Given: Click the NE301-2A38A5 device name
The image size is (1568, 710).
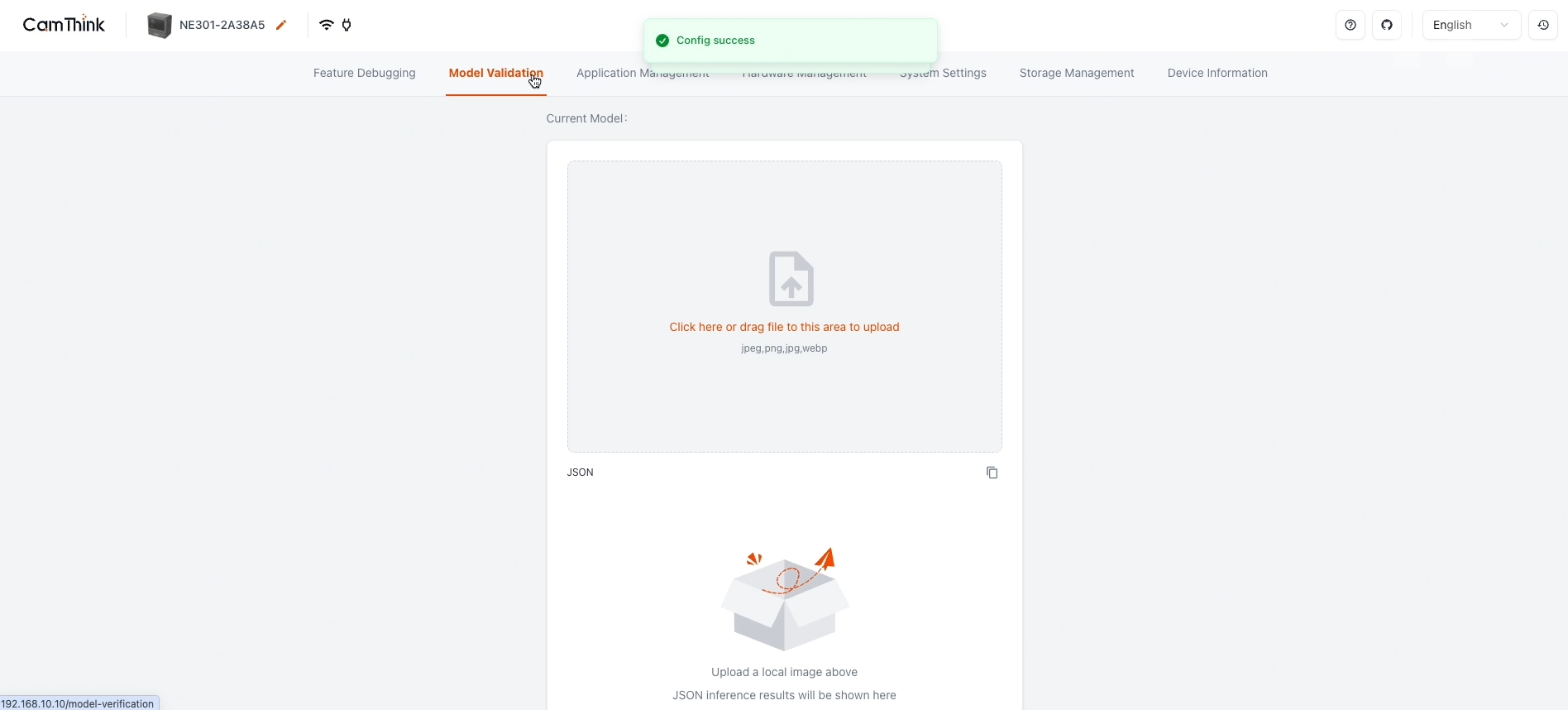Looking at the screenshot, I should (x=222, y=26).
